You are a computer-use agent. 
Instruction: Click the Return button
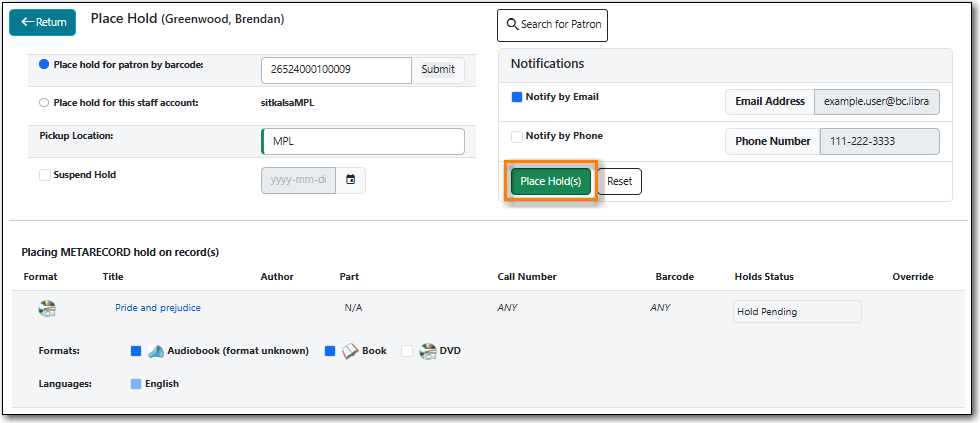[x=42, y=22]
